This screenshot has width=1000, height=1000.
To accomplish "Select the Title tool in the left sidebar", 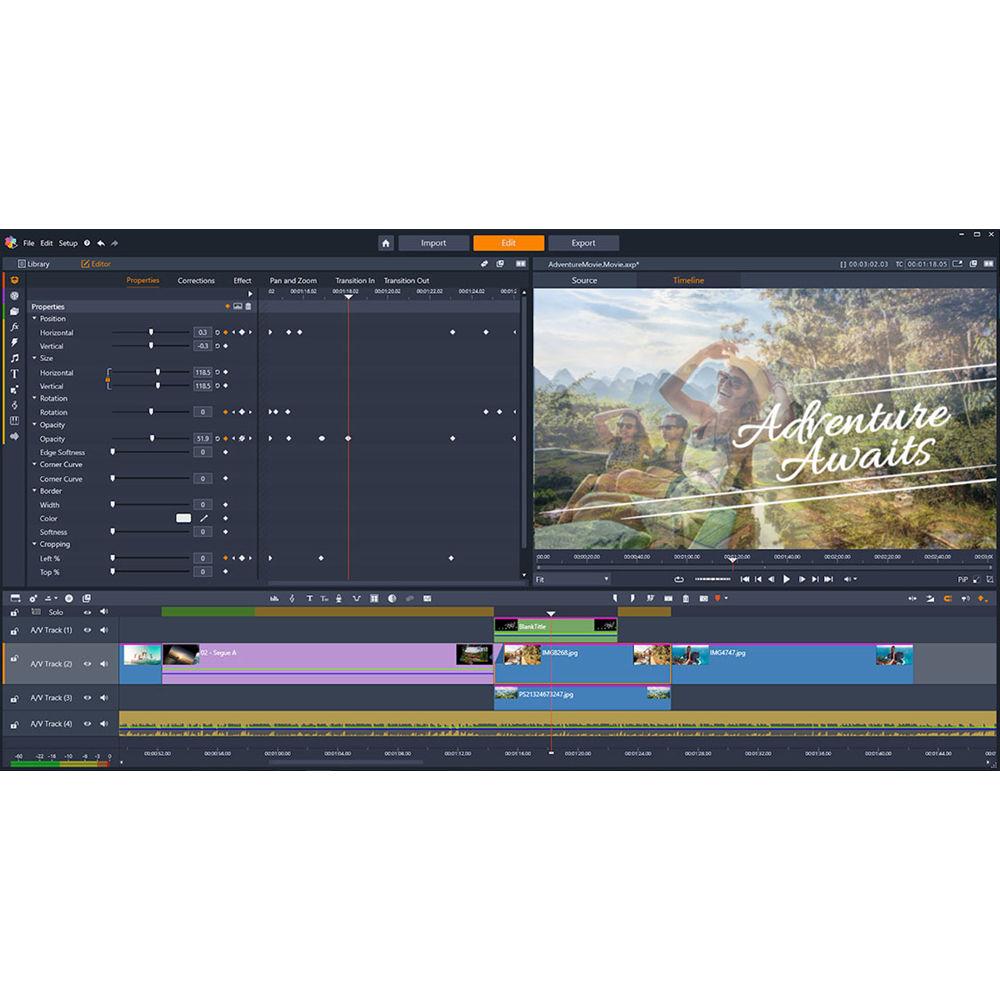I will (x=14, y=373).
